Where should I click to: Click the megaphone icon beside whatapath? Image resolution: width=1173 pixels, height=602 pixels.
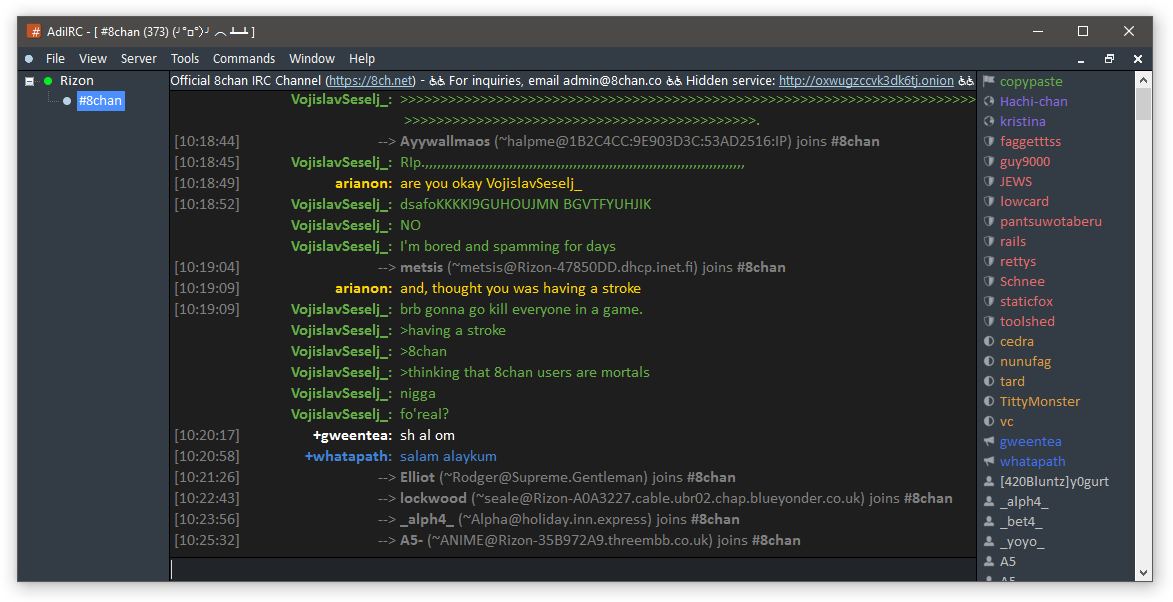[x=989, y=461]
